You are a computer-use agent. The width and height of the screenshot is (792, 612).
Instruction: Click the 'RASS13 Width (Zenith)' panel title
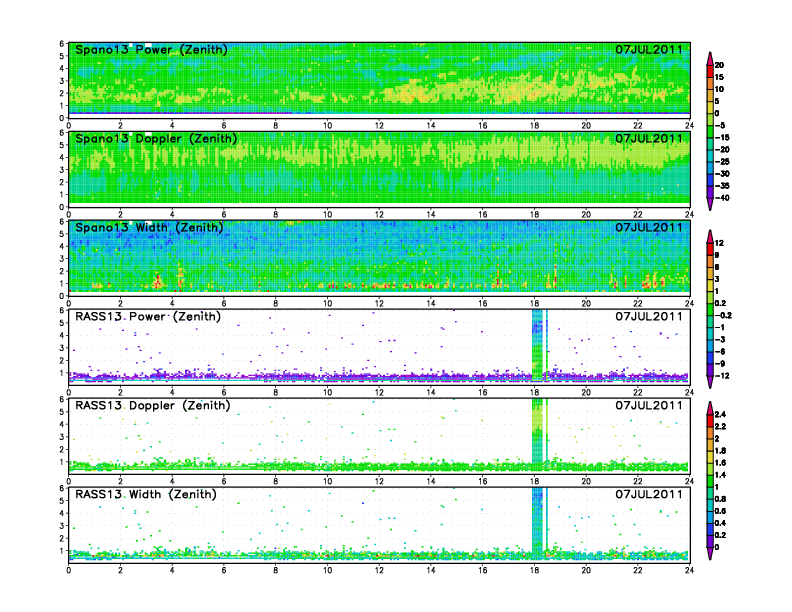[x=145, y=494]
